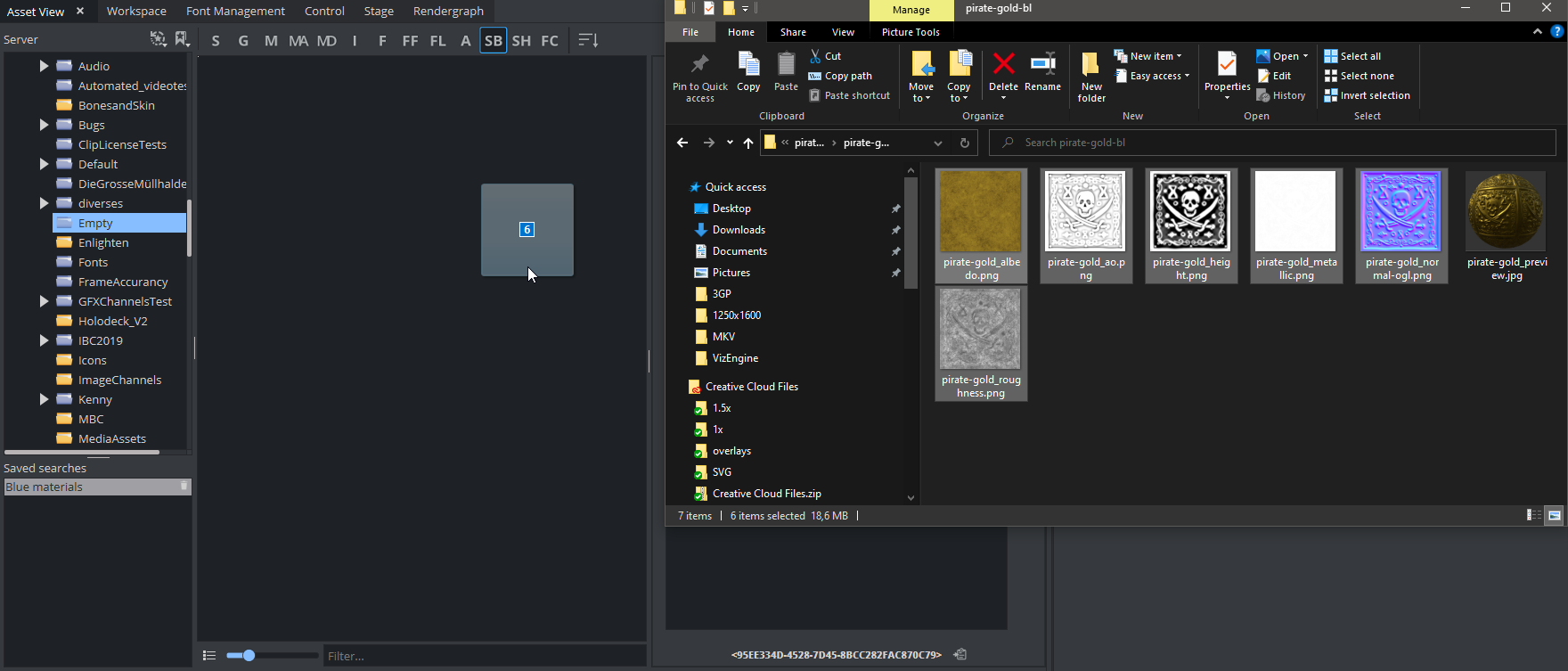Toggle the SB asset type filter

tap(493, 40)
